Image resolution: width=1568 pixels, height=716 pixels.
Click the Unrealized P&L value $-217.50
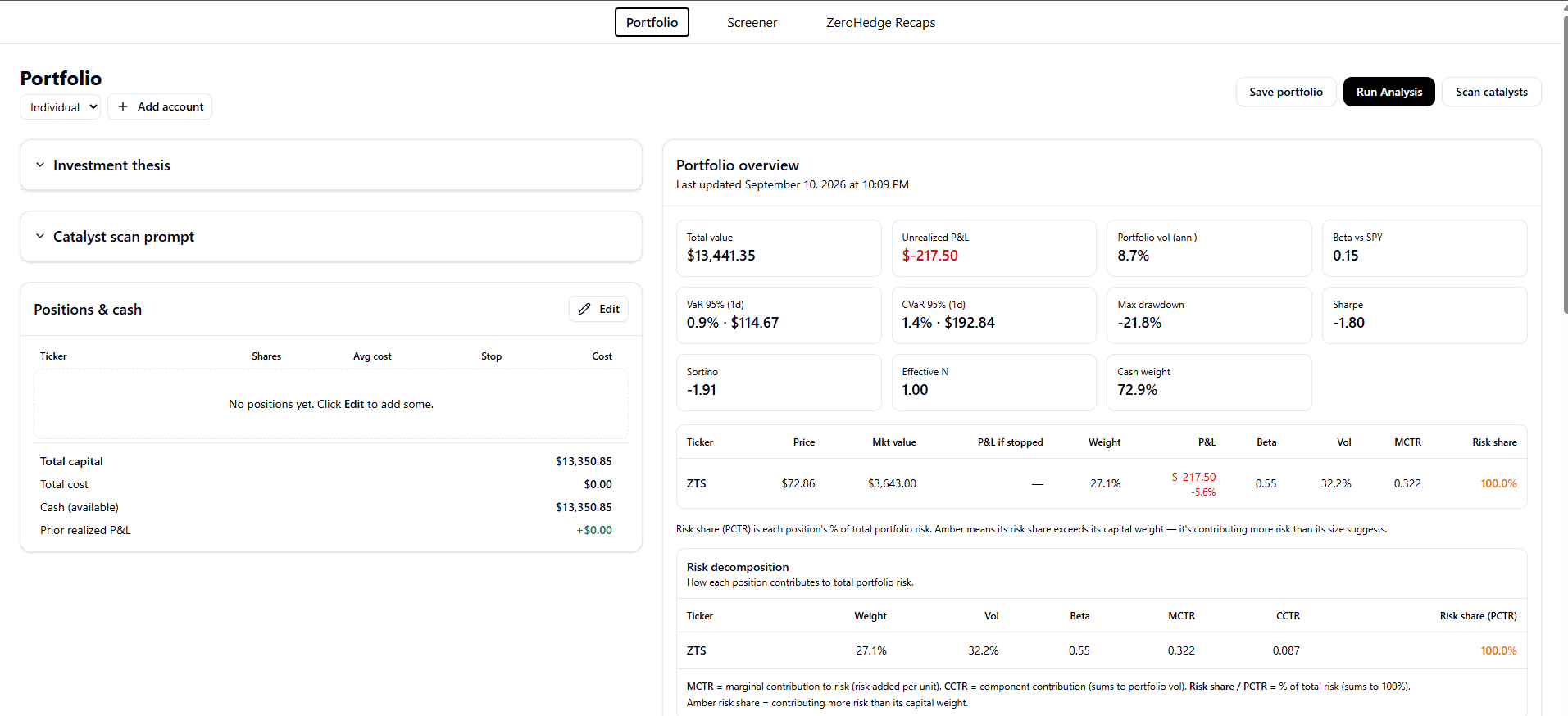930,256
